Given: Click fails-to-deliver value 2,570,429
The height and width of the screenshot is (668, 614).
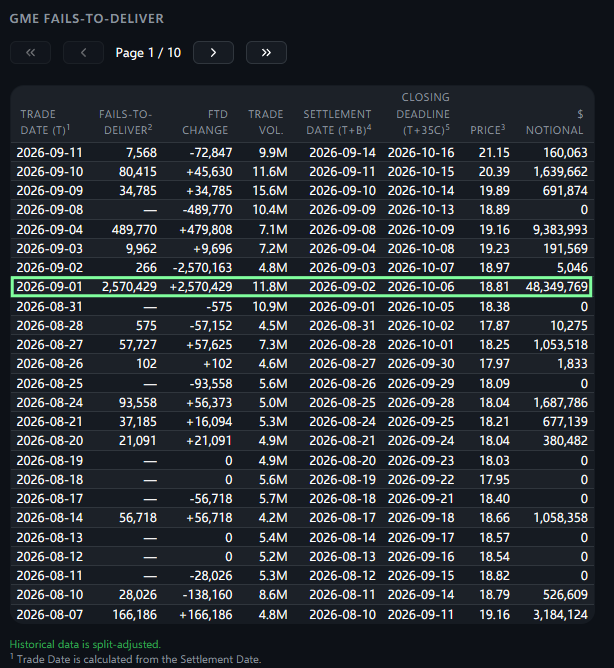Looking at the screenshot, I should pyautogui.click(x=130, y=287).
